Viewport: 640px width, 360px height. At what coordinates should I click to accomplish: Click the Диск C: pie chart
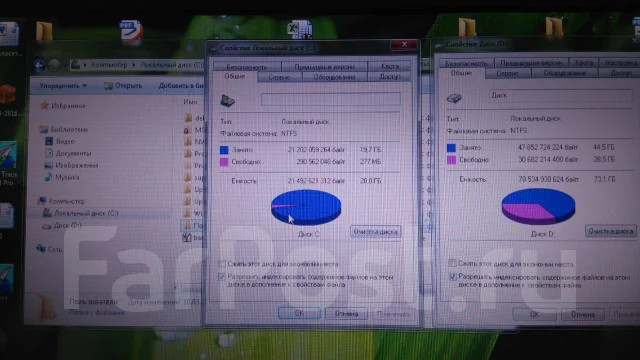pyautogui.click(x=306, y=207)
